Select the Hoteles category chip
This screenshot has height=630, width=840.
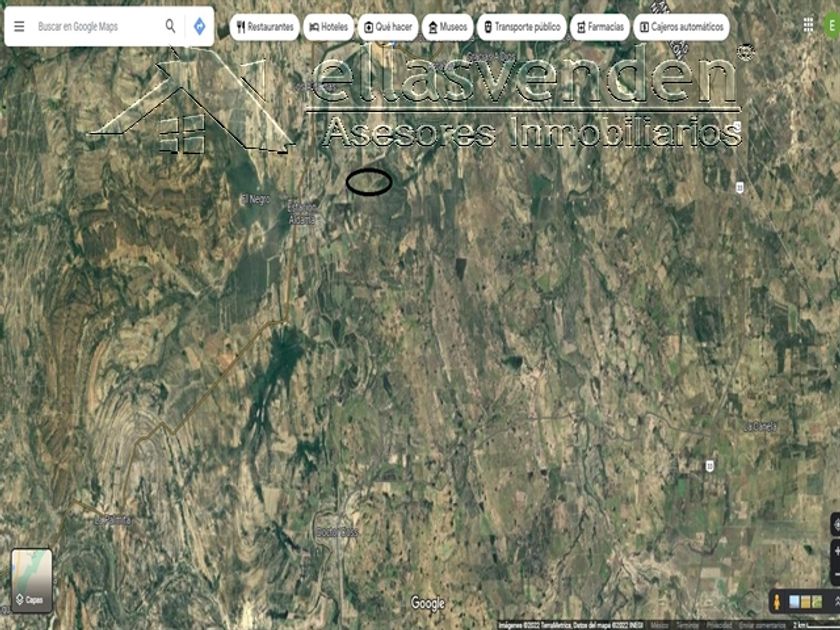pyautogui.click(x=328, y=27)
